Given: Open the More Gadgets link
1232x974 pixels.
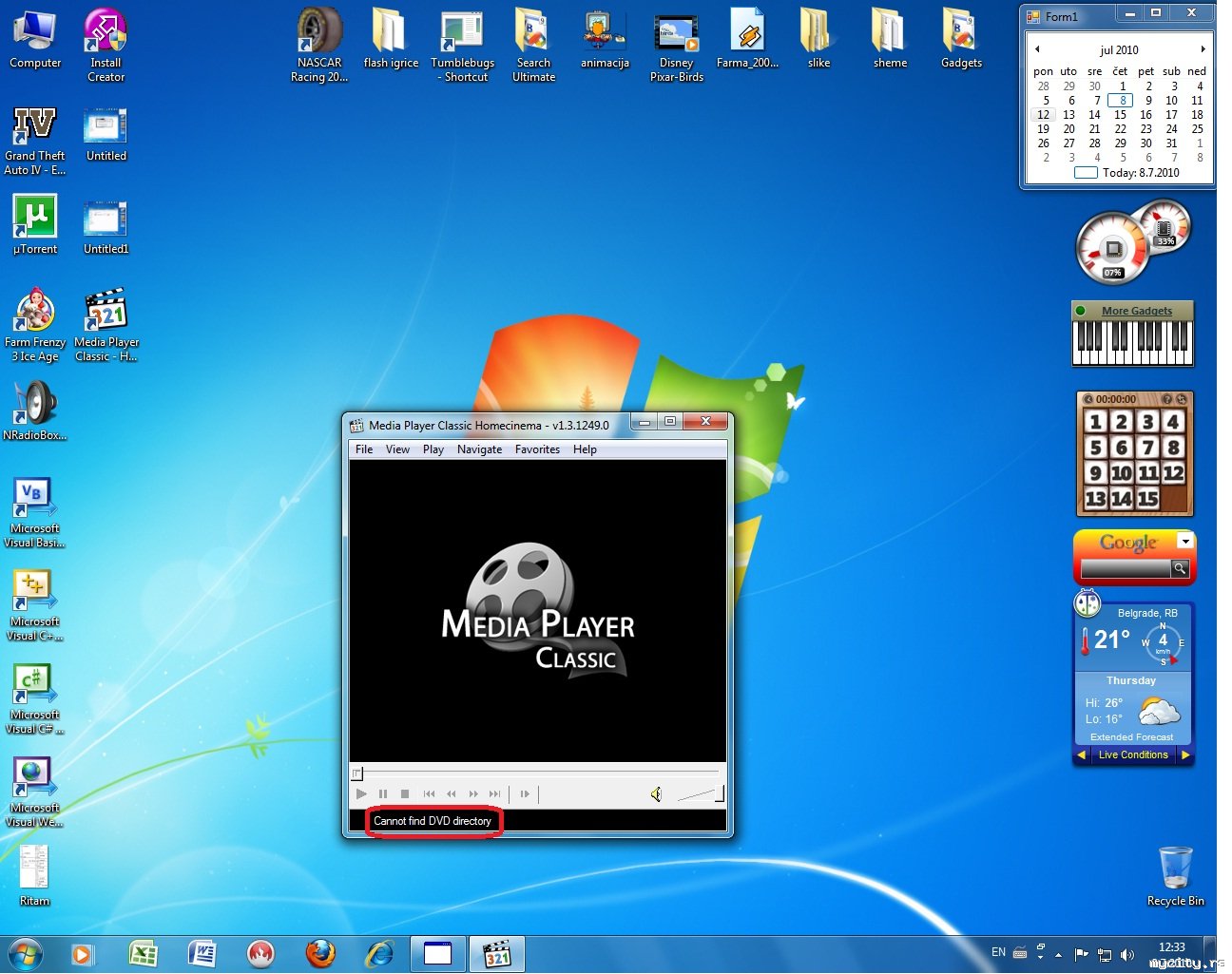Looking at the screenshot, I should [1136, 311].
